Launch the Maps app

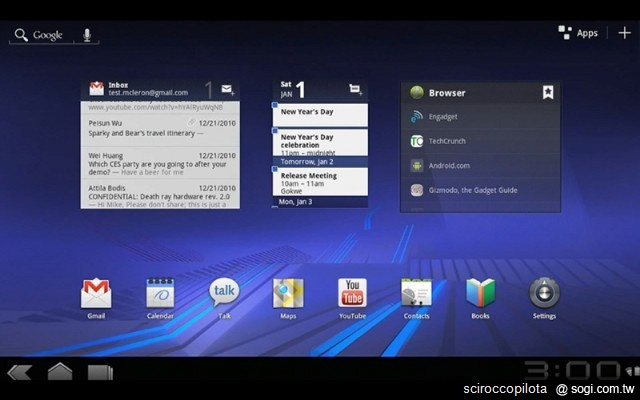click(x=288, y=298)
